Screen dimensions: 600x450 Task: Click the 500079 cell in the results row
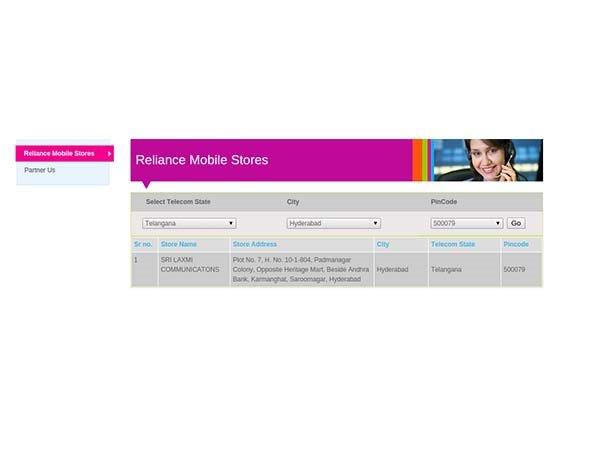[514, 269]
